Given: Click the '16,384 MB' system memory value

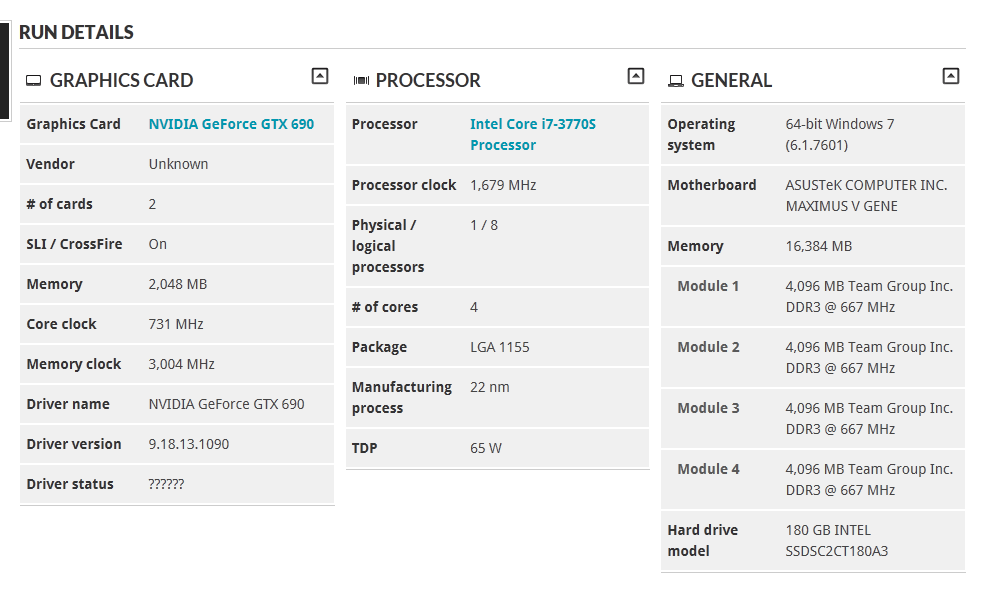Looking at the screenshot, I should (819, 246).
